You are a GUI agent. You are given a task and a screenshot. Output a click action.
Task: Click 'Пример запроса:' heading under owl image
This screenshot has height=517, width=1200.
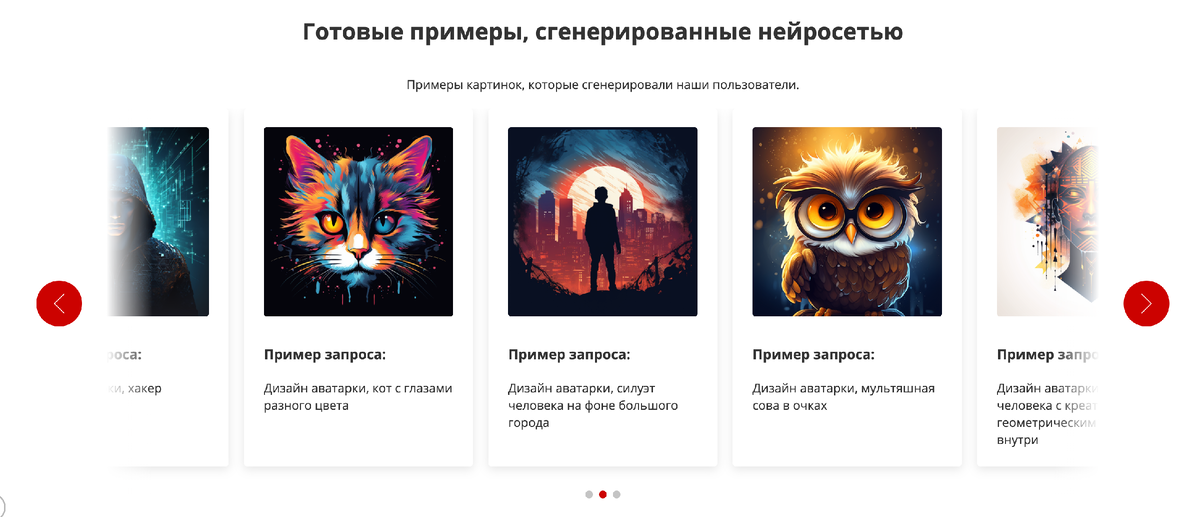click(814, 355)
